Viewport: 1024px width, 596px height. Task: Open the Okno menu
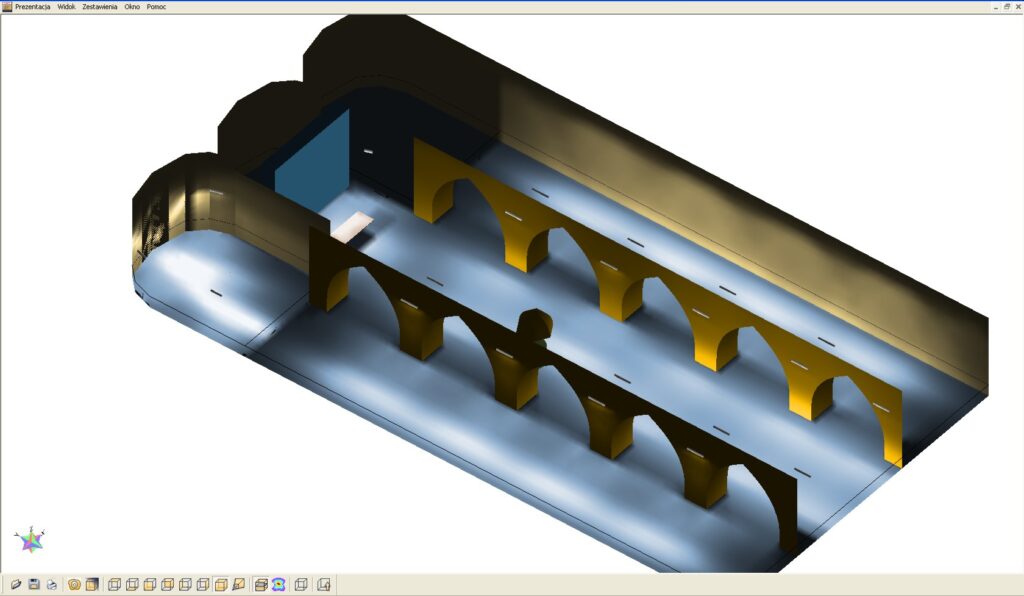point(132,7)
